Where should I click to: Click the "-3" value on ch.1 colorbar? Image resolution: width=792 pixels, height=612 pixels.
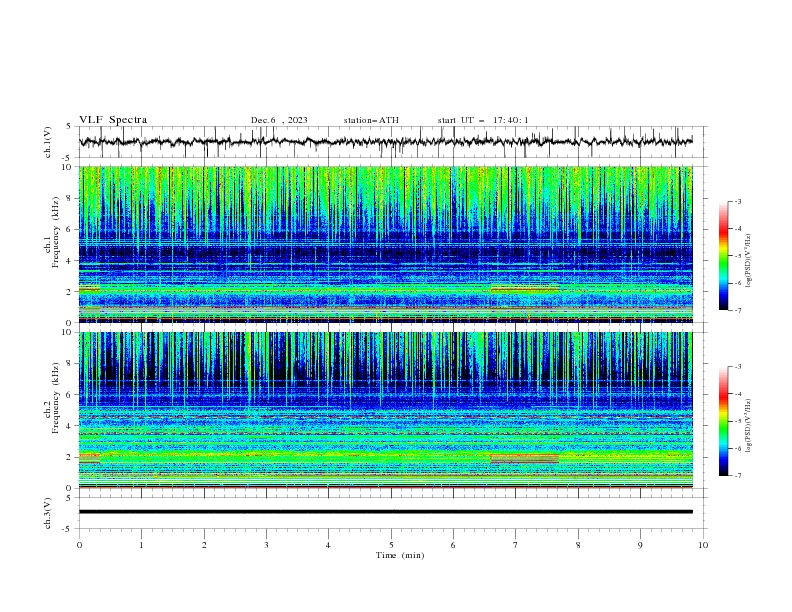[x=738, y=201]
